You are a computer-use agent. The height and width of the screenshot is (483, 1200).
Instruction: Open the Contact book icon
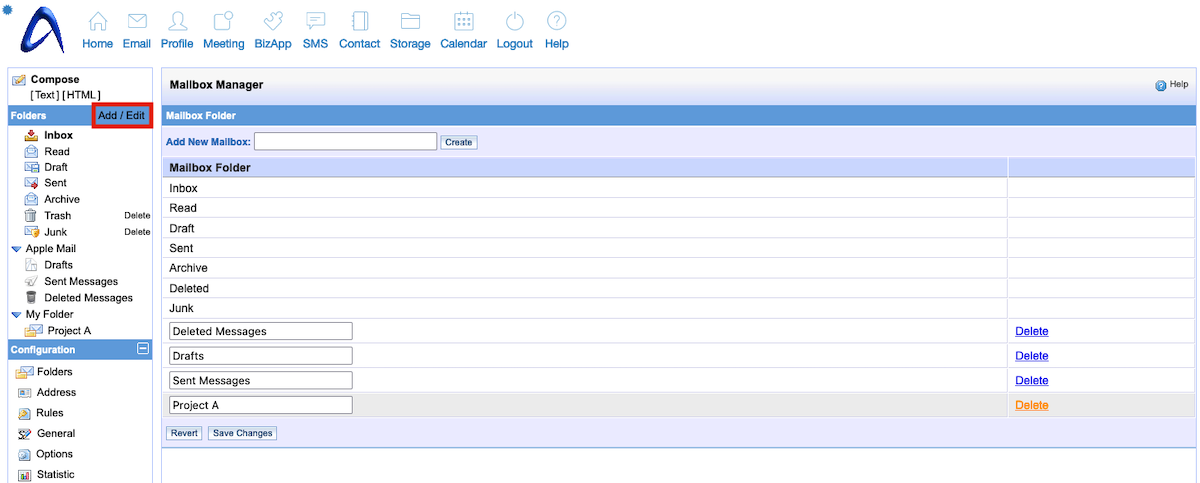click(x=359, y=22)
